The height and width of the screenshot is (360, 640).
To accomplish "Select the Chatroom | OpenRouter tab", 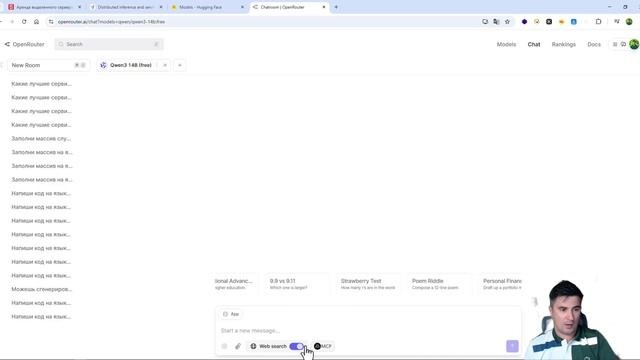I will (289, 7).
